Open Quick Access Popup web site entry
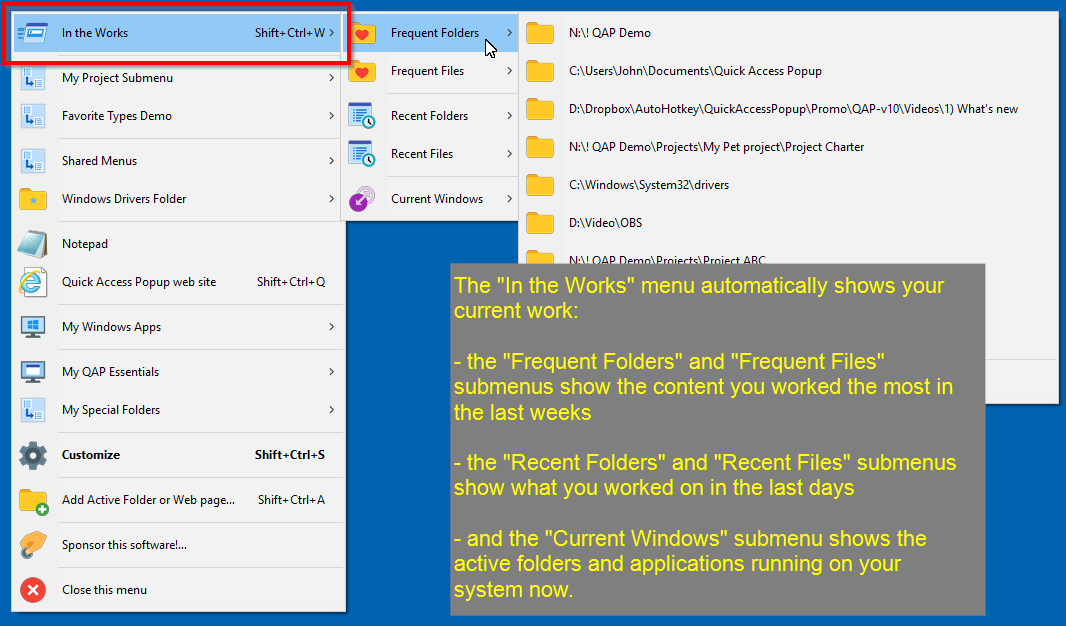 pos(178,282)
